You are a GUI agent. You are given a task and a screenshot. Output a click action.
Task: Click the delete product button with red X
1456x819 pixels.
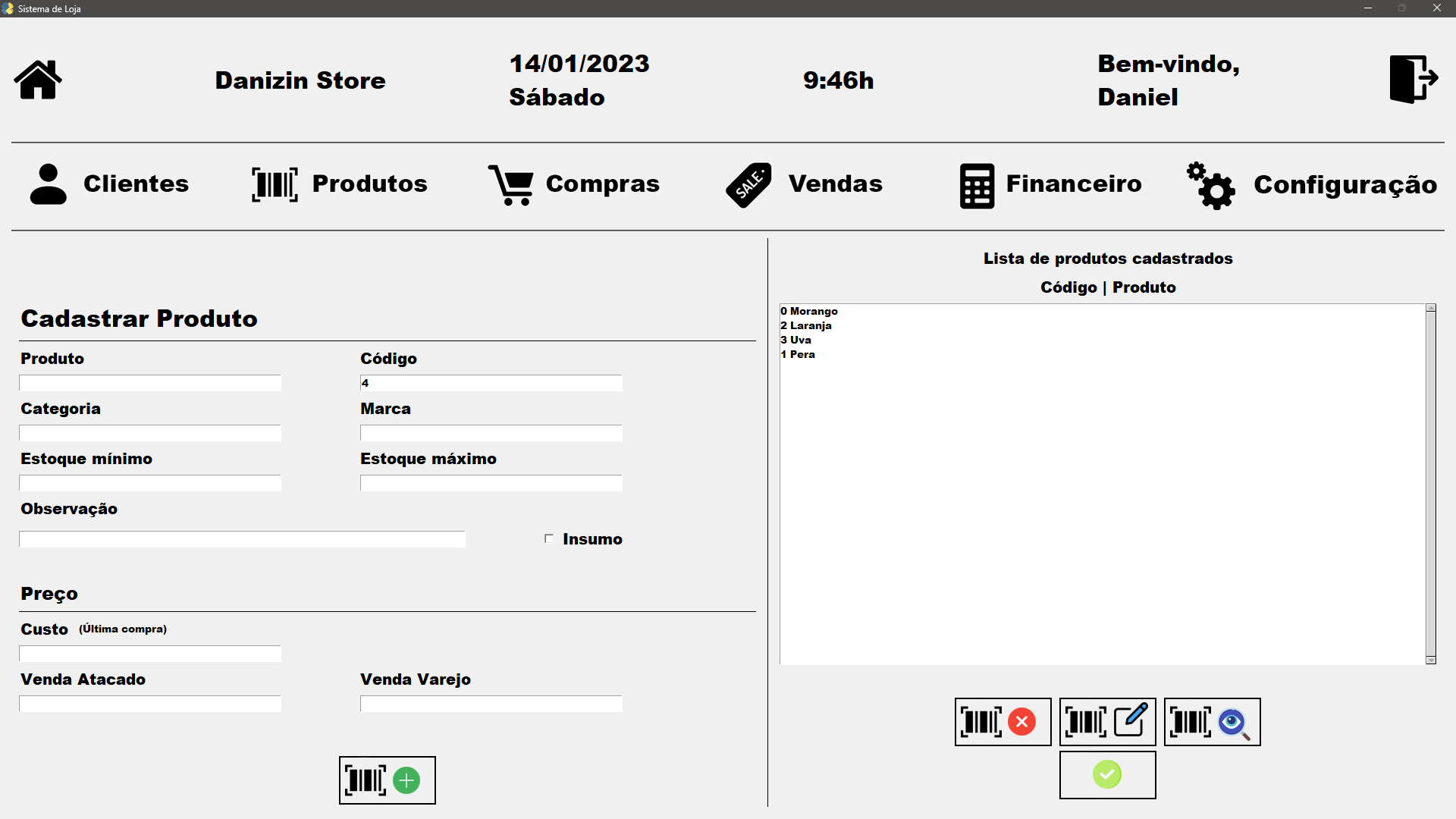[1003, 722]
